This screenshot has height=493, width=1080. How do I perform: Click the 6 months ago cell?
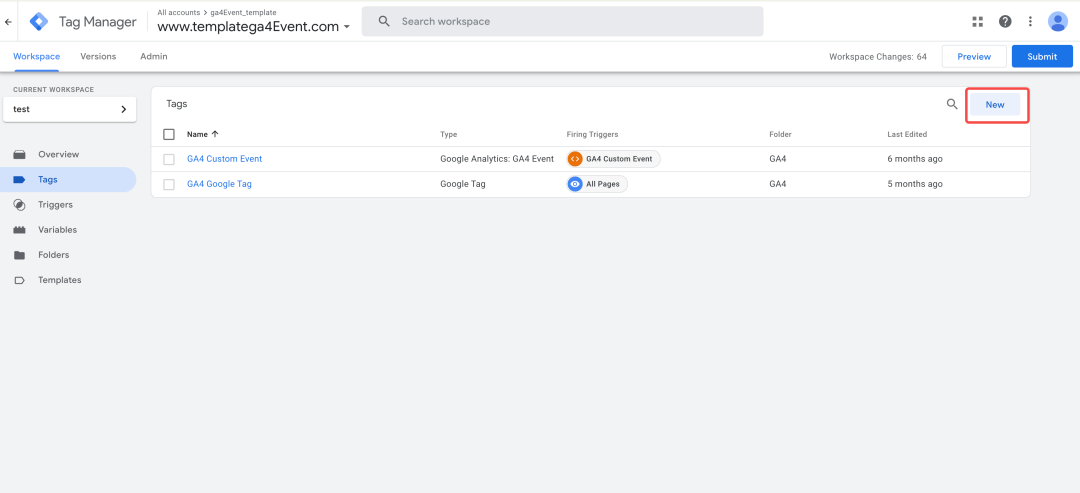[915, 159]
